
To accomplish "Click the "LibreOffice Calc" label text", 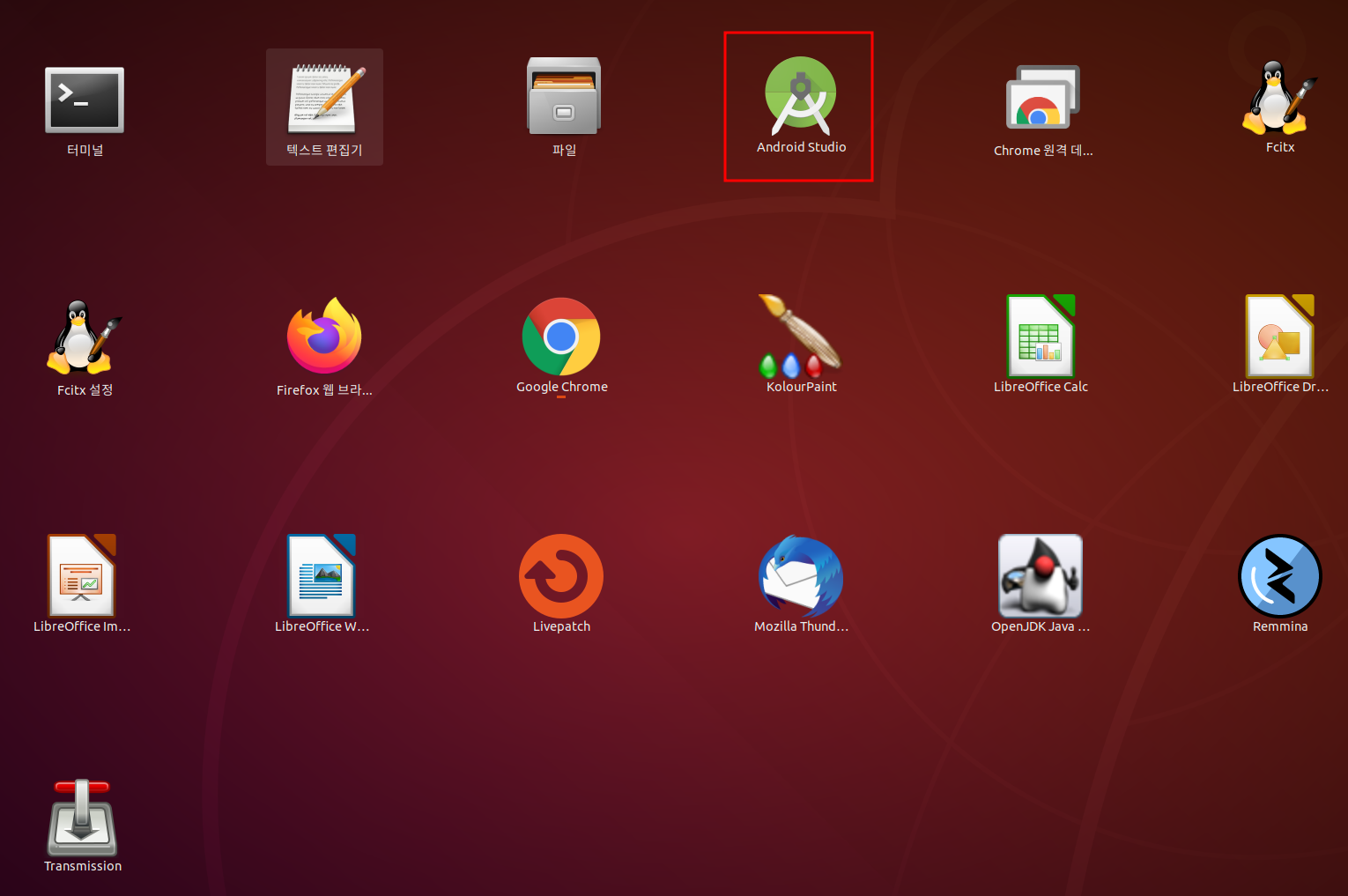I will [1041, 387].
